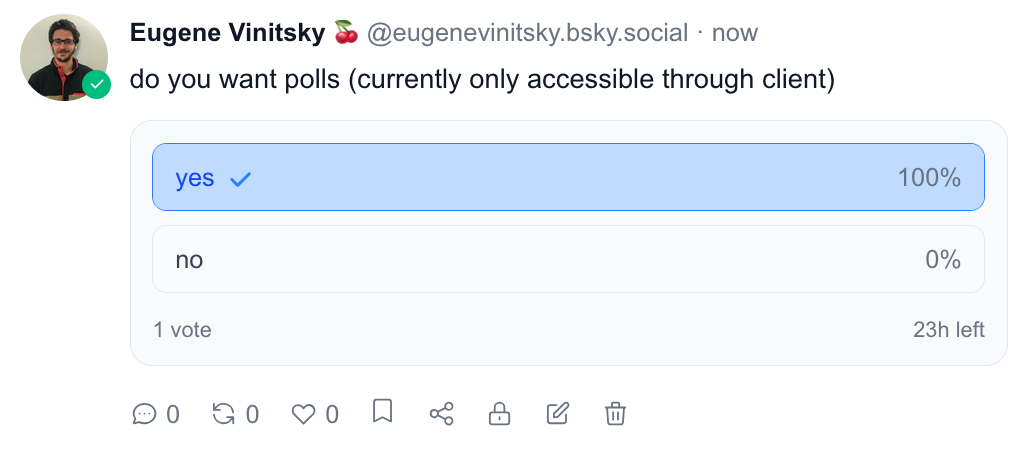Like the post with the heart icon
1030x456 pixels.
(x=303, y=413)
